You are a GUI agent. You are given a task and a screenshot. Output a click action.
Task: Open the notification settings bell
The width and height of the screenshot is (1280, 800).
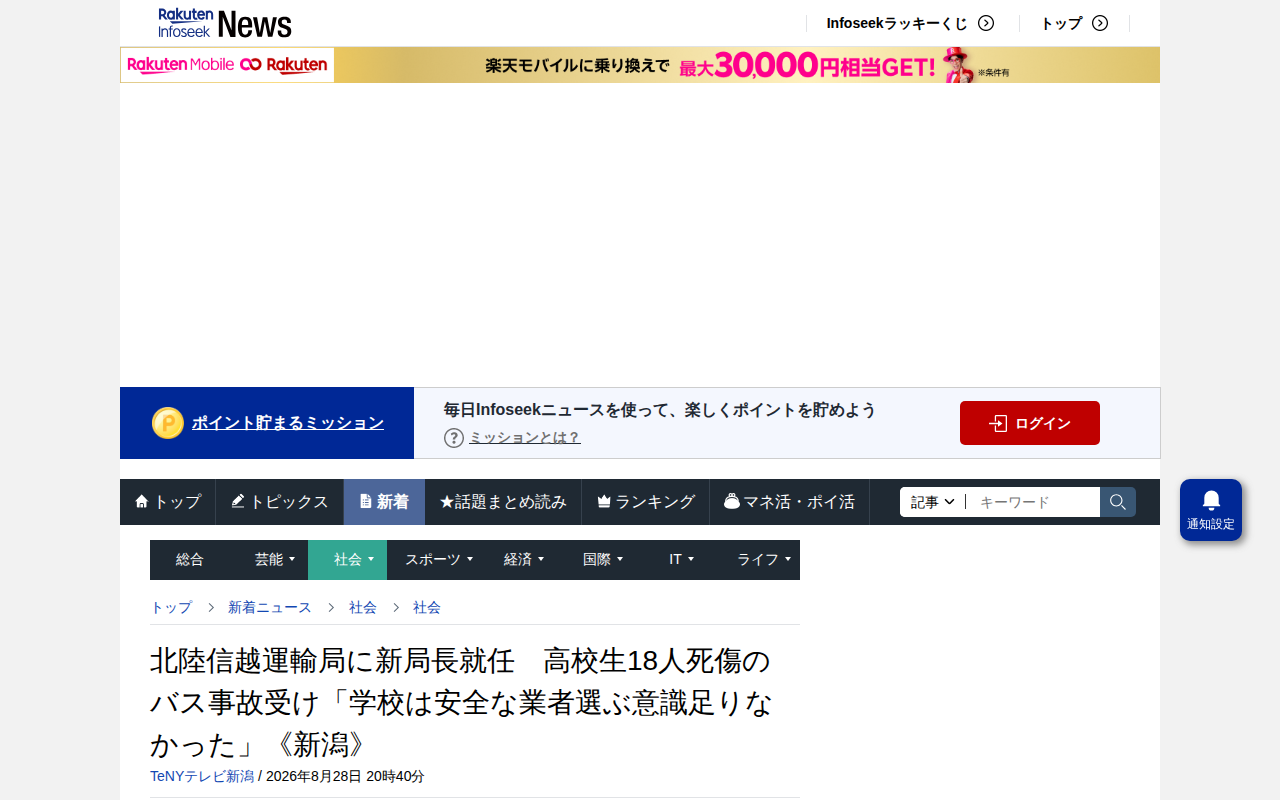[x=1211, y=510]
